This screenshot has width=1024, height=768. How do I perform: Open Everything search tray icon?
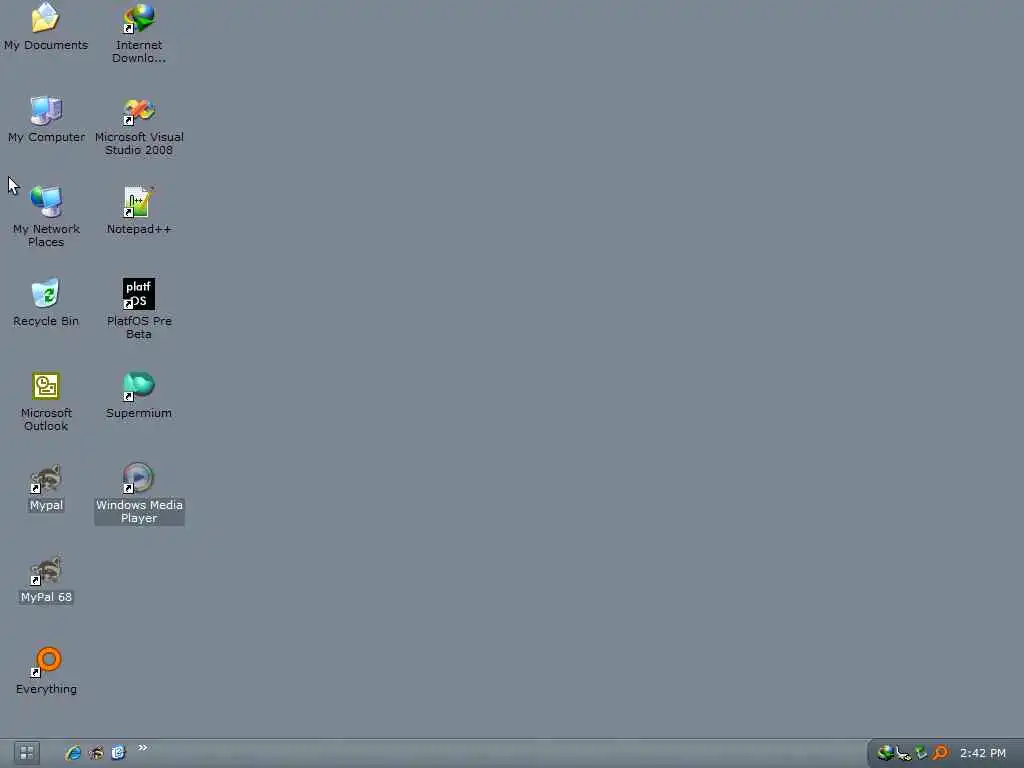pos(940,753)
